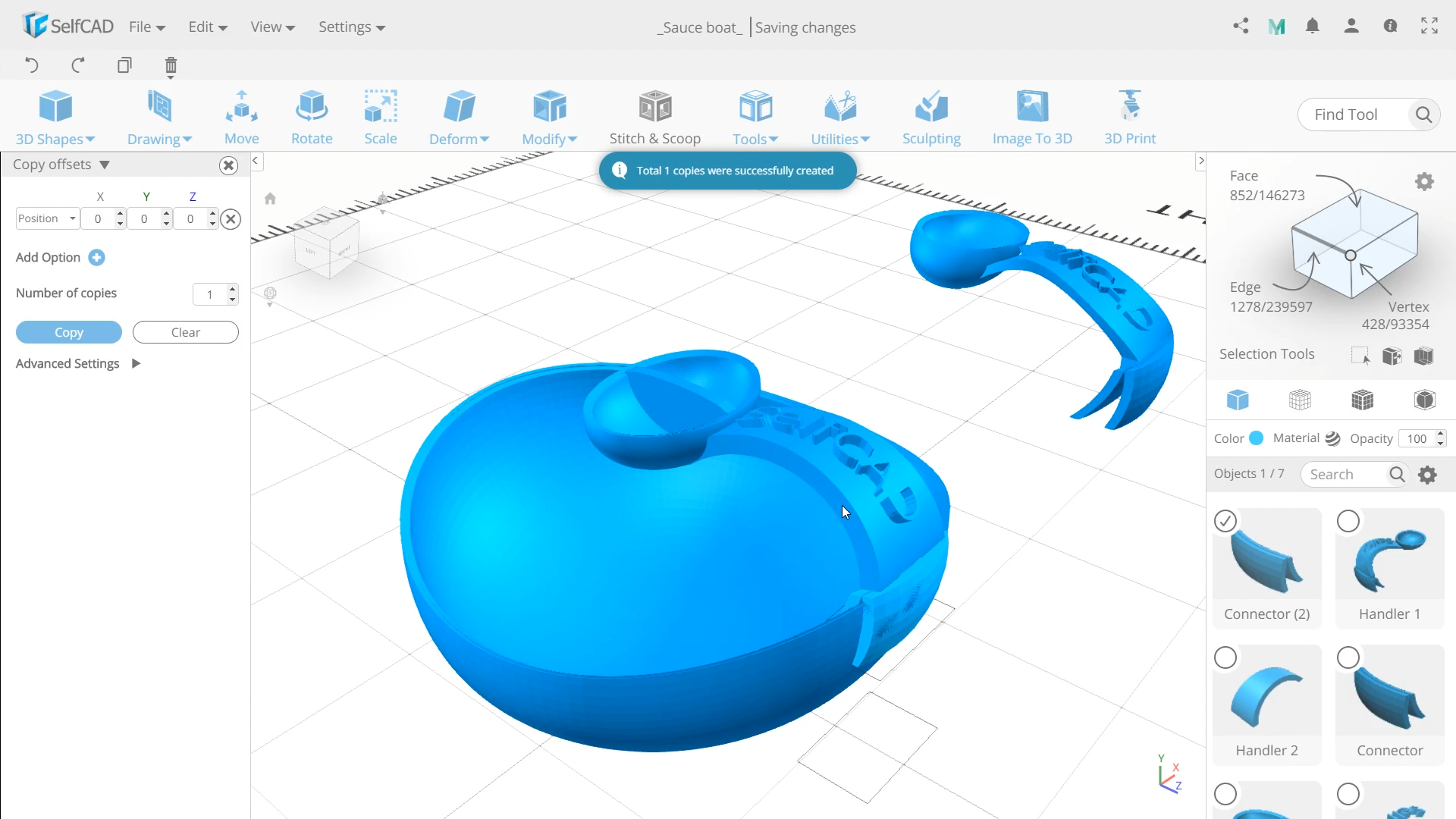Toggle the face selection mode icon

(x=1392, y=356)
